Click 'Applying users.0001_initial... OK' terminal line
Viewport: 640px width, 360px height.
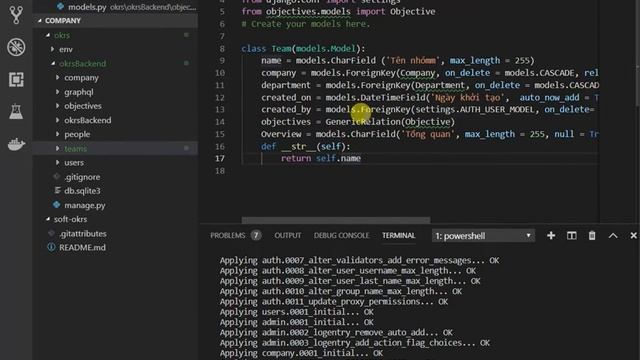(296, 312)
